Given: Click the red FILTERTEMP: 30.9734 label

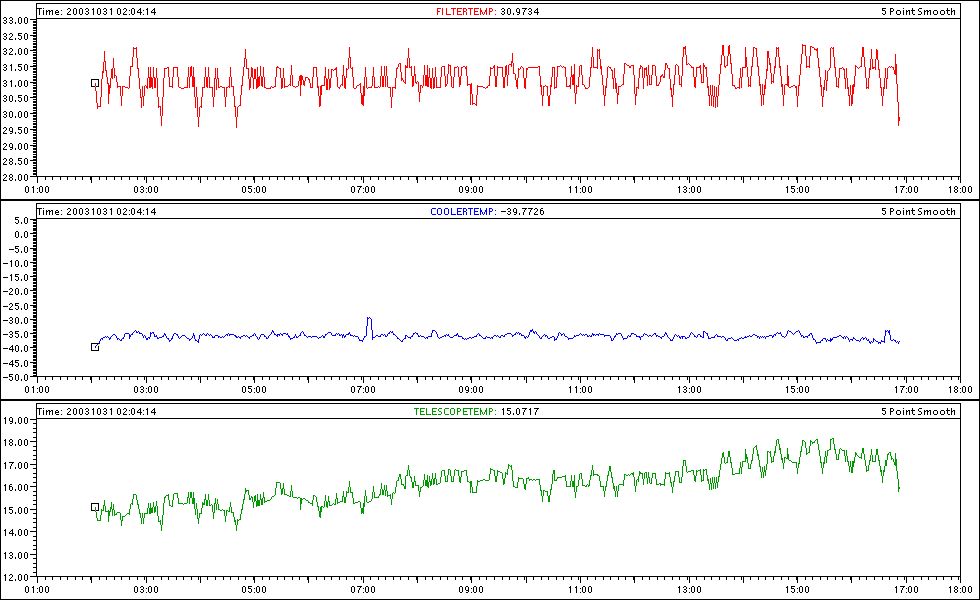Looking at the screenshot, I should pos(488,11).
